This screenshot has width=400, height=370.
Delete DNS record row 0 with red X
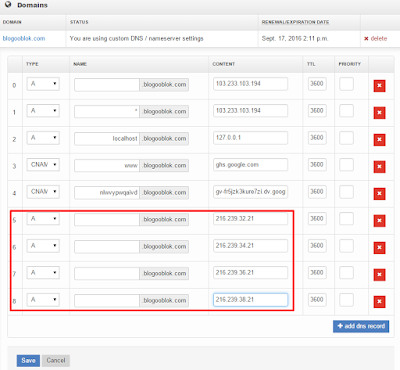tap(379, 86)
